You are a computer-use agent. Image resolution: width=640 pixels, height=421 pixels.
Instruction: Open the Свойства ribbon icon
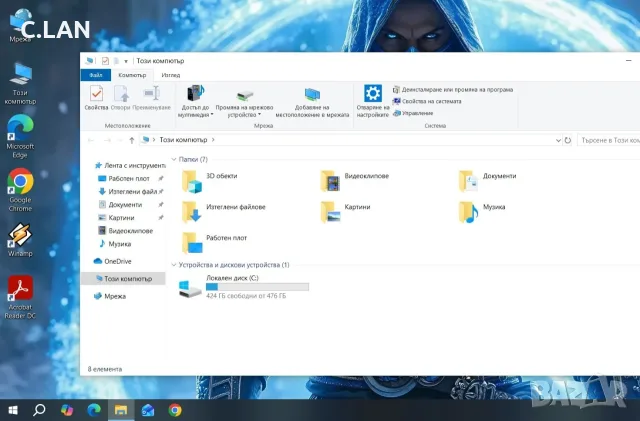[x=96, y=98]
